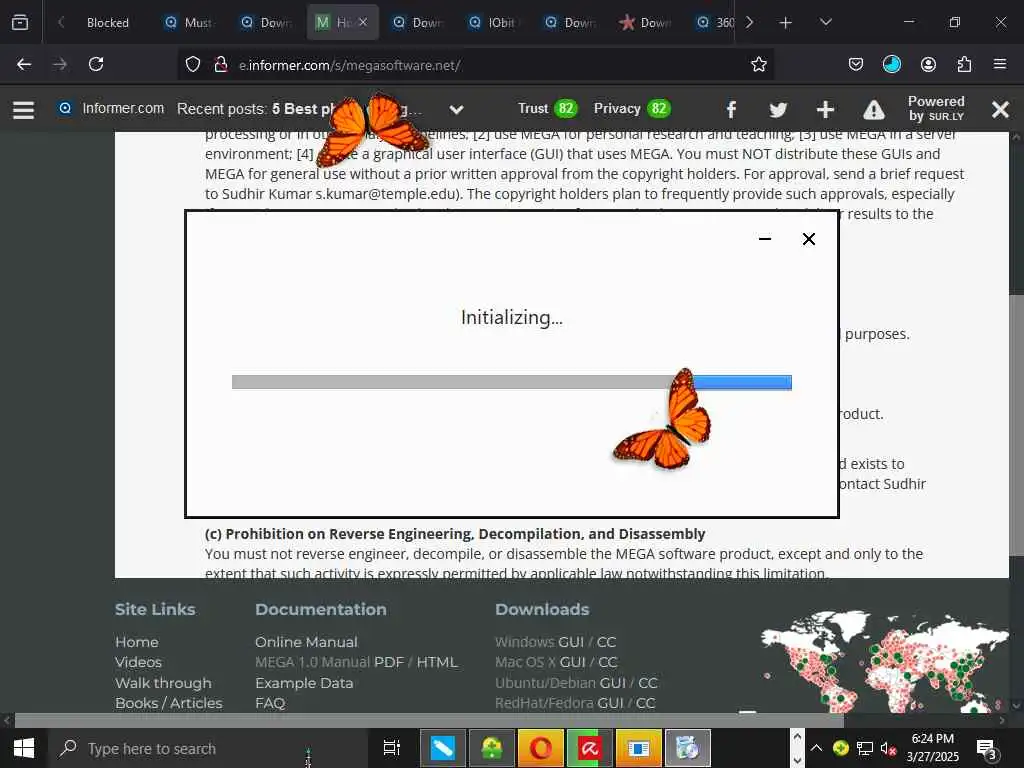Screen dimensions: 1024x768
Task: Open the blue circular extension icon
Action: coord(891,64)
